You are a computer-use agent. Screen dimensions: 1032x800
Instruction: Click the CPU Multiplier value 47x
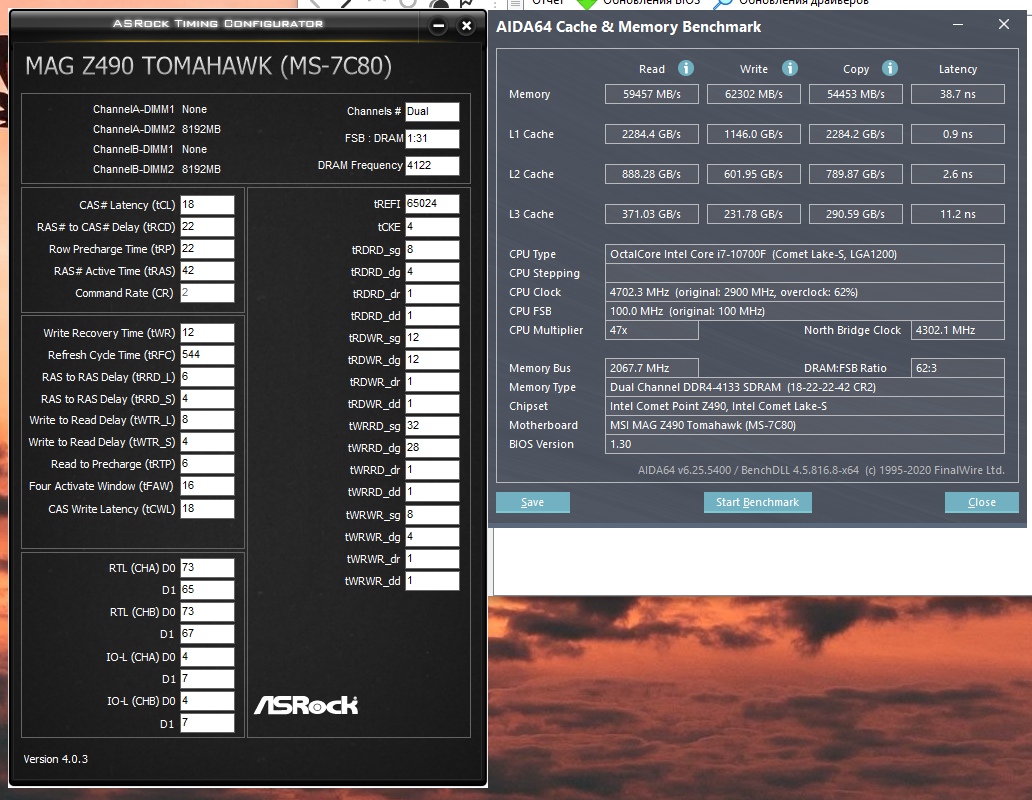point(652,330)
